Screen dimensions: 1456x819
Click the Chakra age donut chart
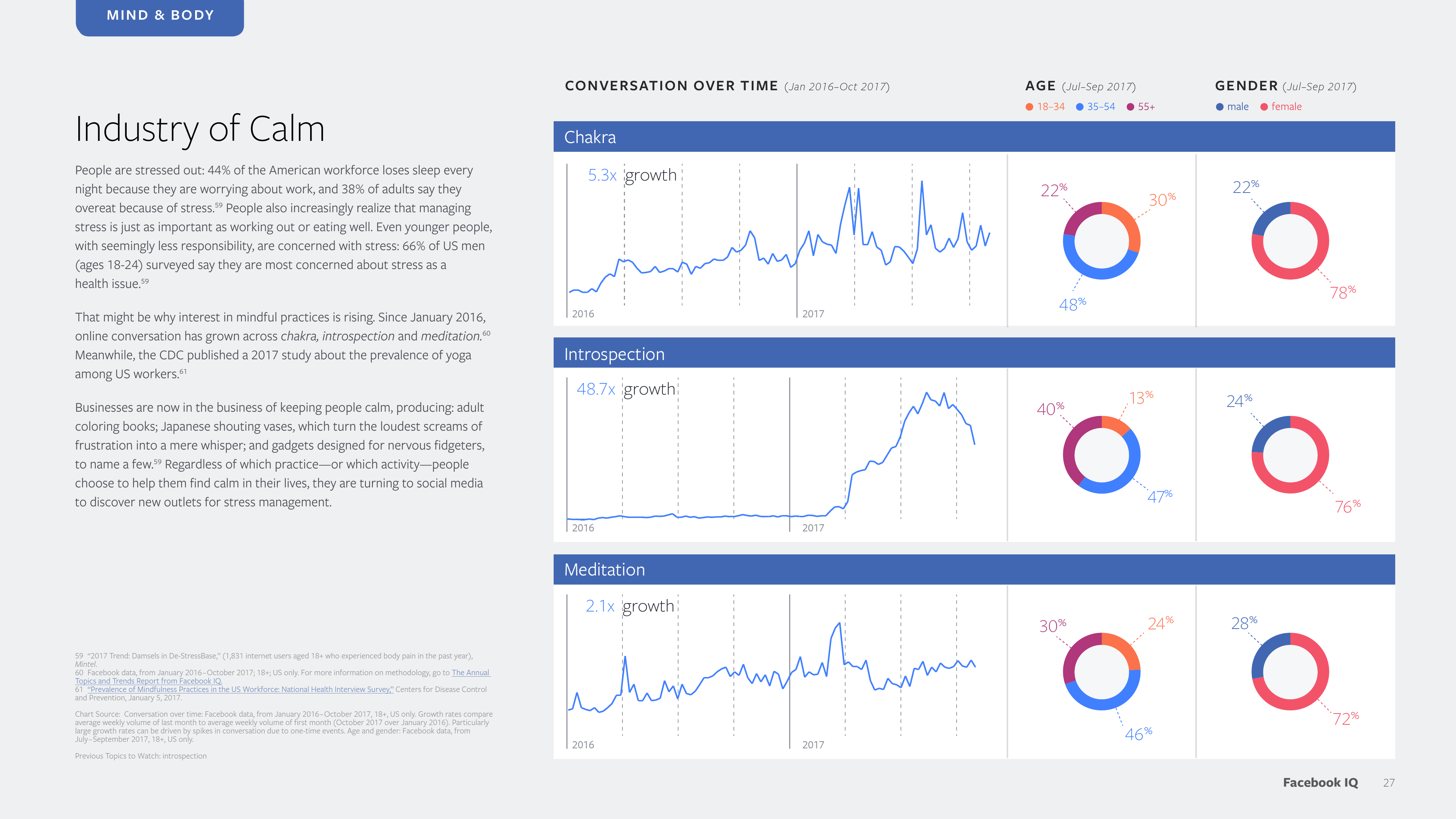point(1101,241)
